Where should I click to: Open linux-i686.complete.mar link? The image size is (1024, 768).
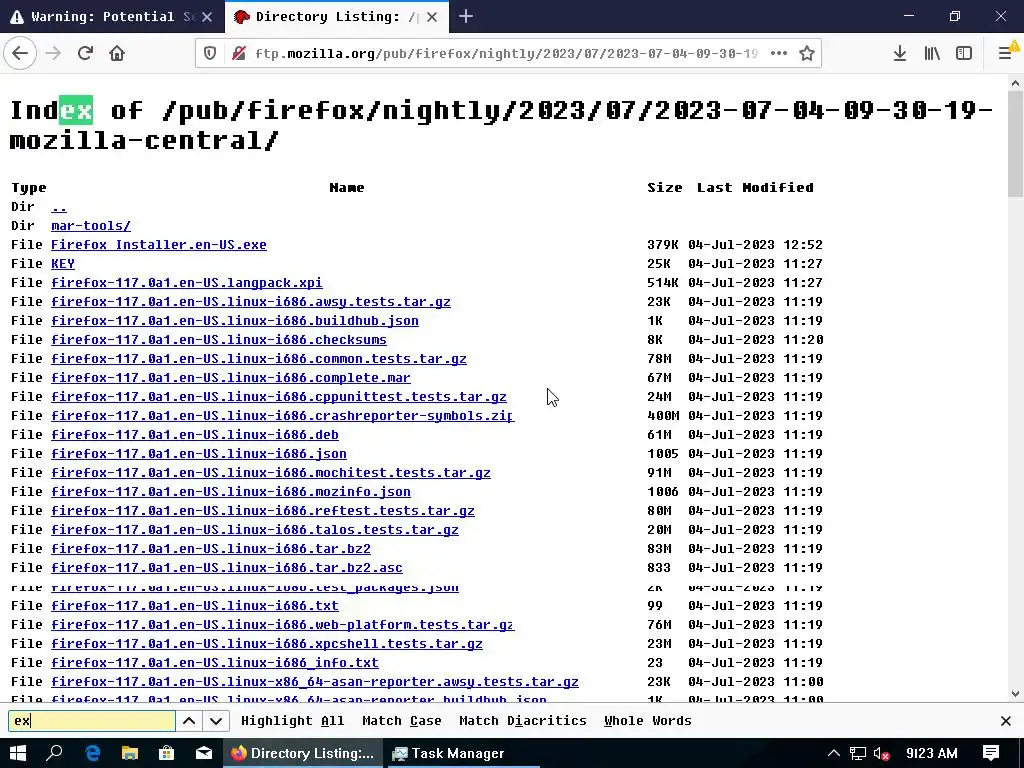click(231, 377)
